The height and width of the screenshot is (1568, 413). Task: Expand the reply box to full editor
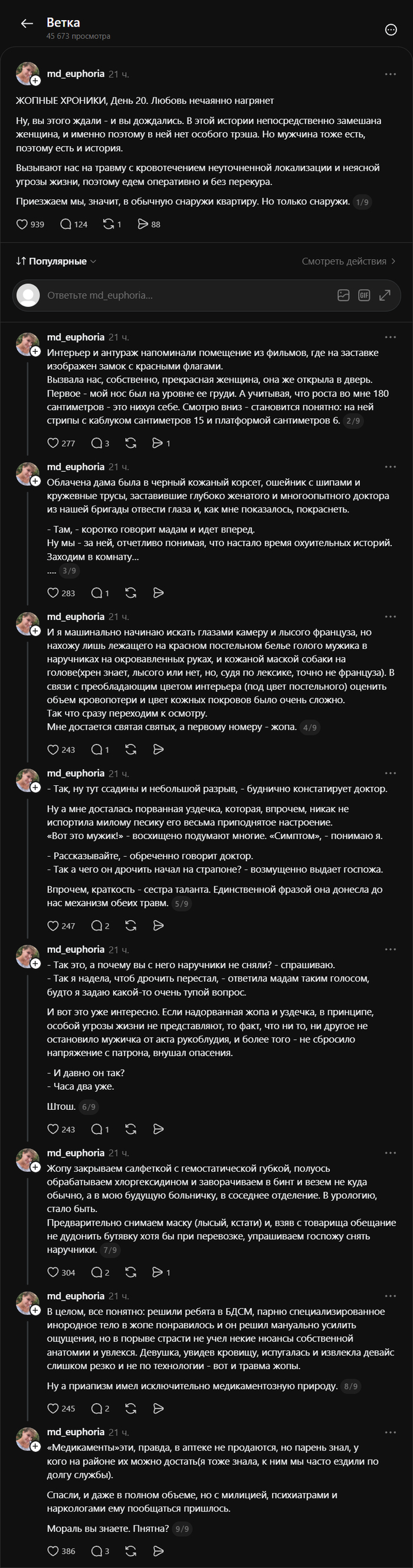pyautogui.click(x=385, y=295)
